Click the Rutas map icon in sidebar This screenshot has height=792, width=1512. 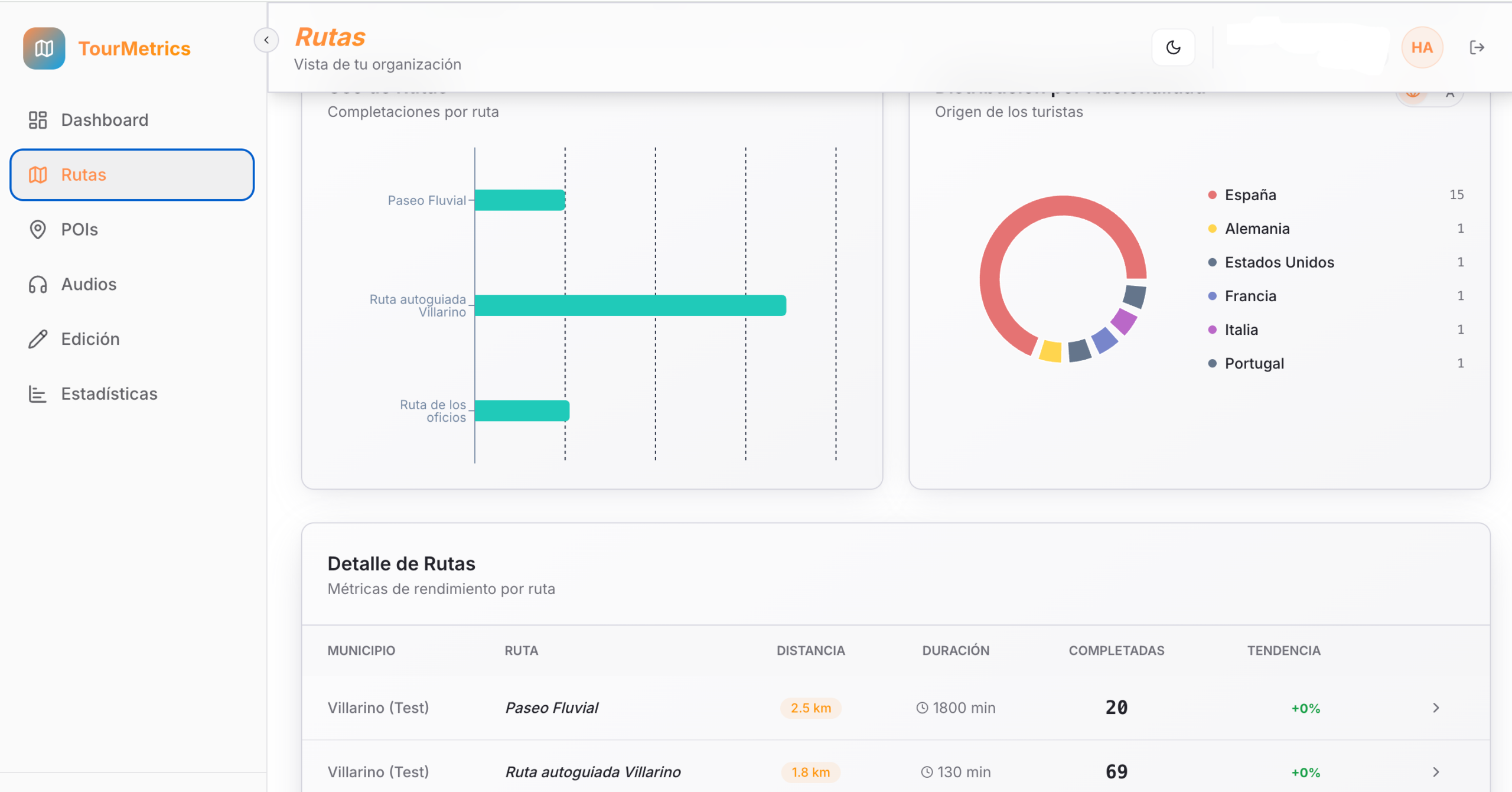point(38,175)
